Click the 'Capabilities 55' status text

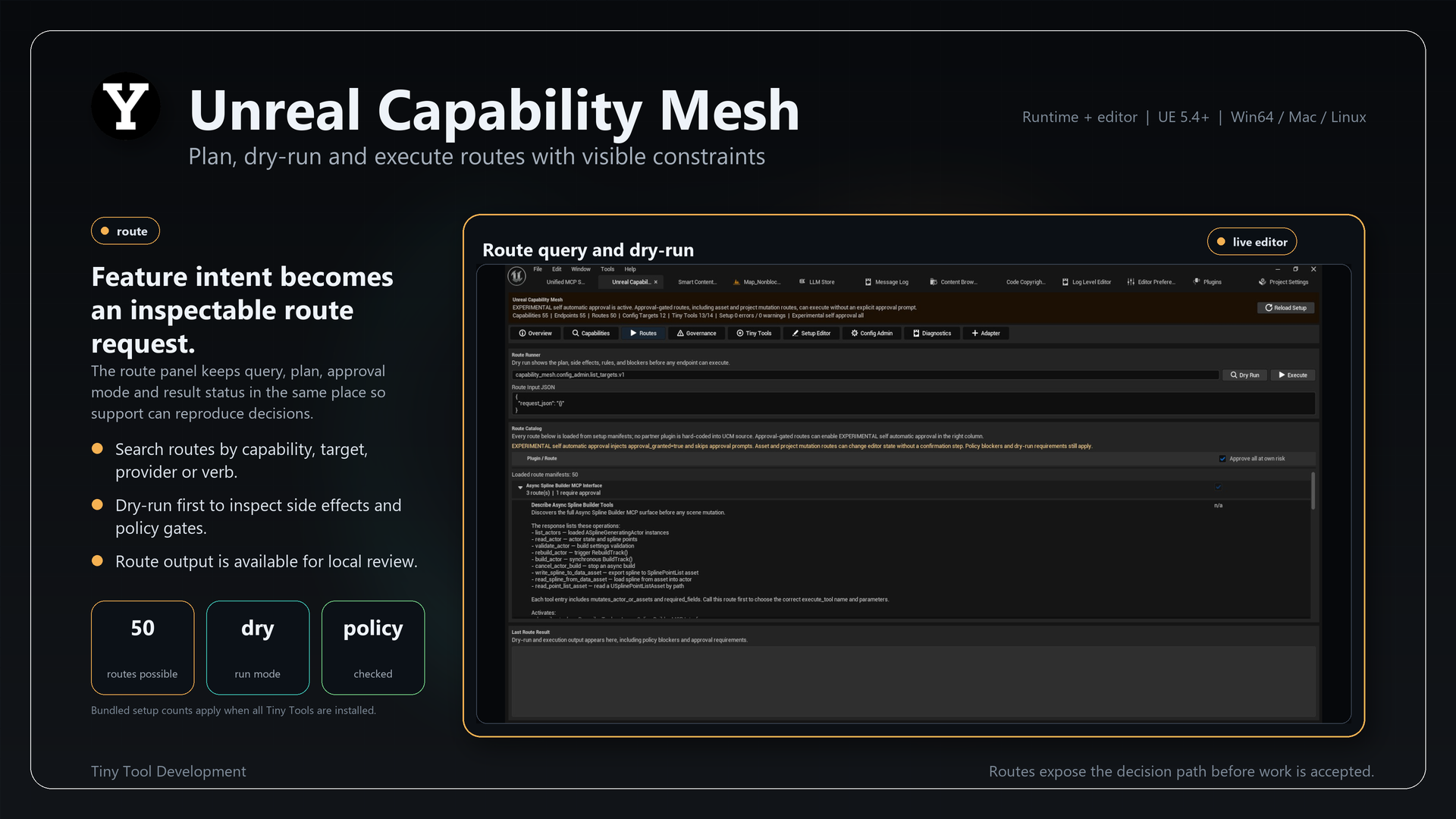point(530,316)
